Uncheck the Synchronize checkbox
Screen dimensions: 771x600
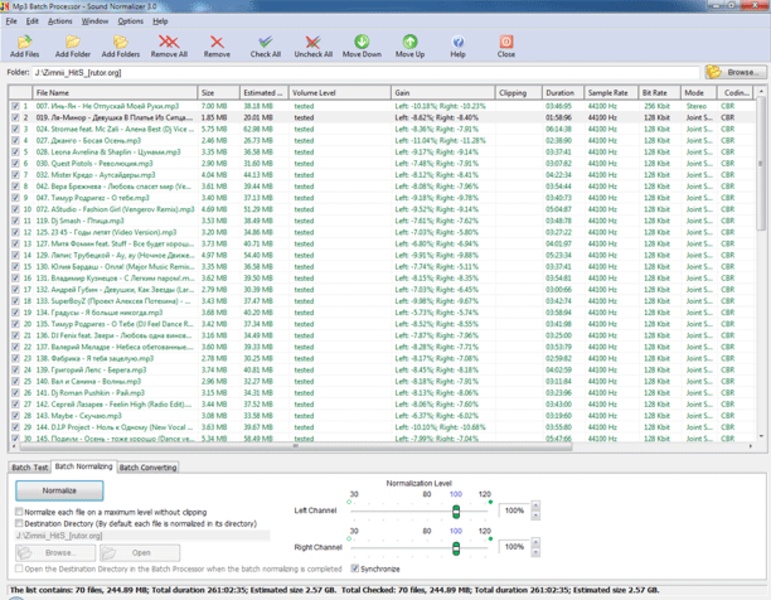354,568
